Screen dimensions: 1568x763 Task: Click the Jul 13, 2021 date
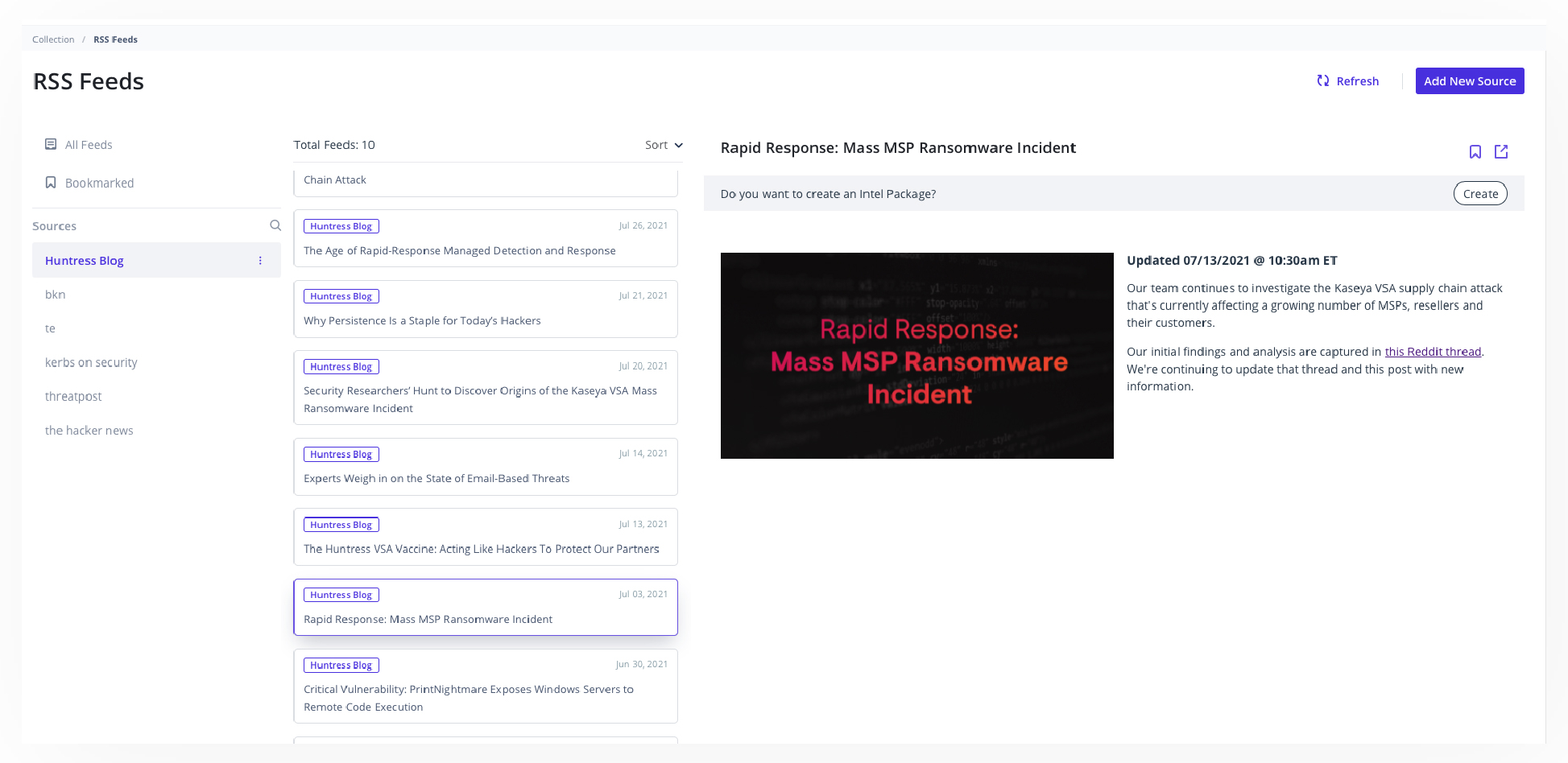tap(643, 524)
